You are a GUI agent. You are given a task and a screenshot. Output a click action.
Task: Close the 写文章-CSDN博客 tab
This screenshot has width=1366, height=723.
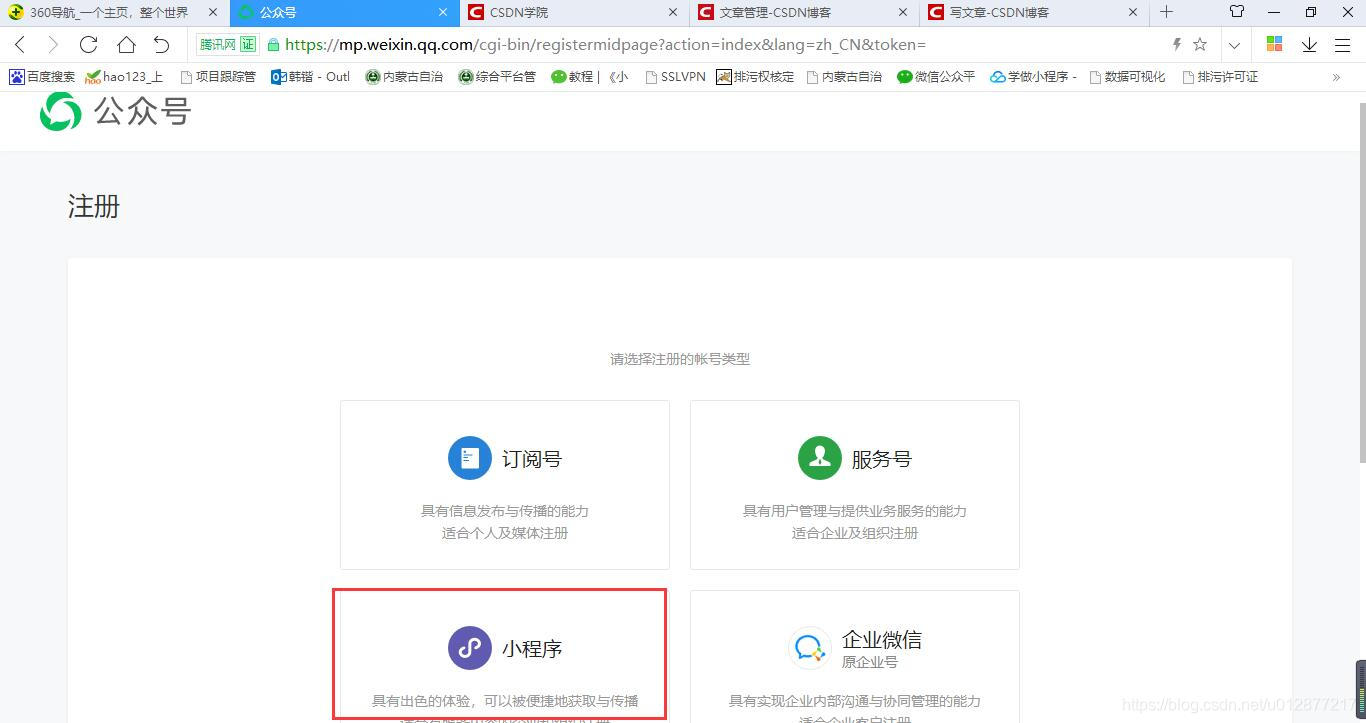1133,13
